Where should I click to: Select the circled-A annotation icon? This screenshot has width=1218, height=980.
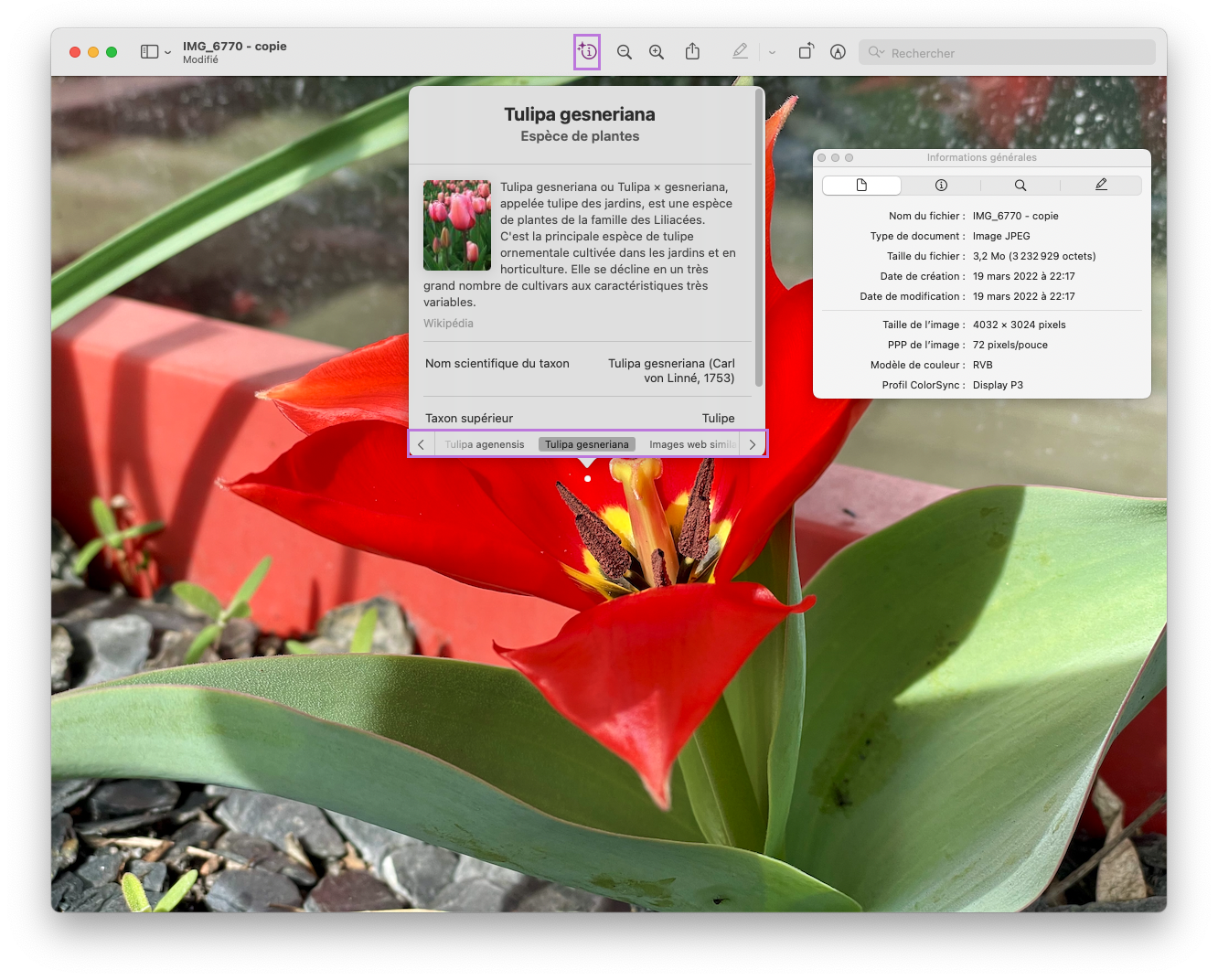(838, 52)
